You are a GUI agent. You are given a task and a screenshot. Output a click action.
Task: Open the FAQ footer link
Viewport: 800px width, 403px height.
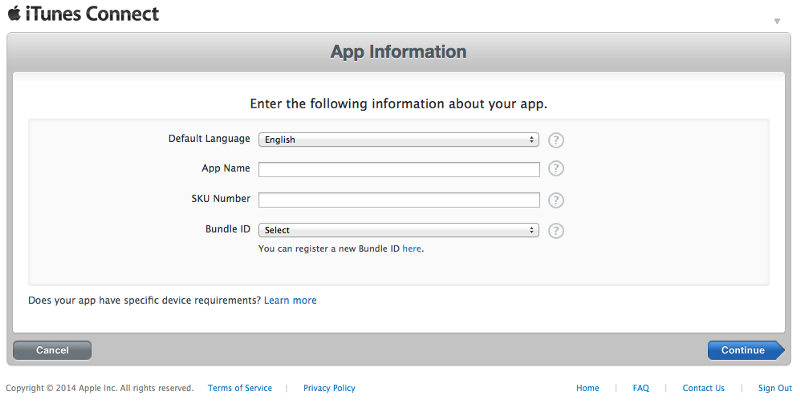coord(641,388)
